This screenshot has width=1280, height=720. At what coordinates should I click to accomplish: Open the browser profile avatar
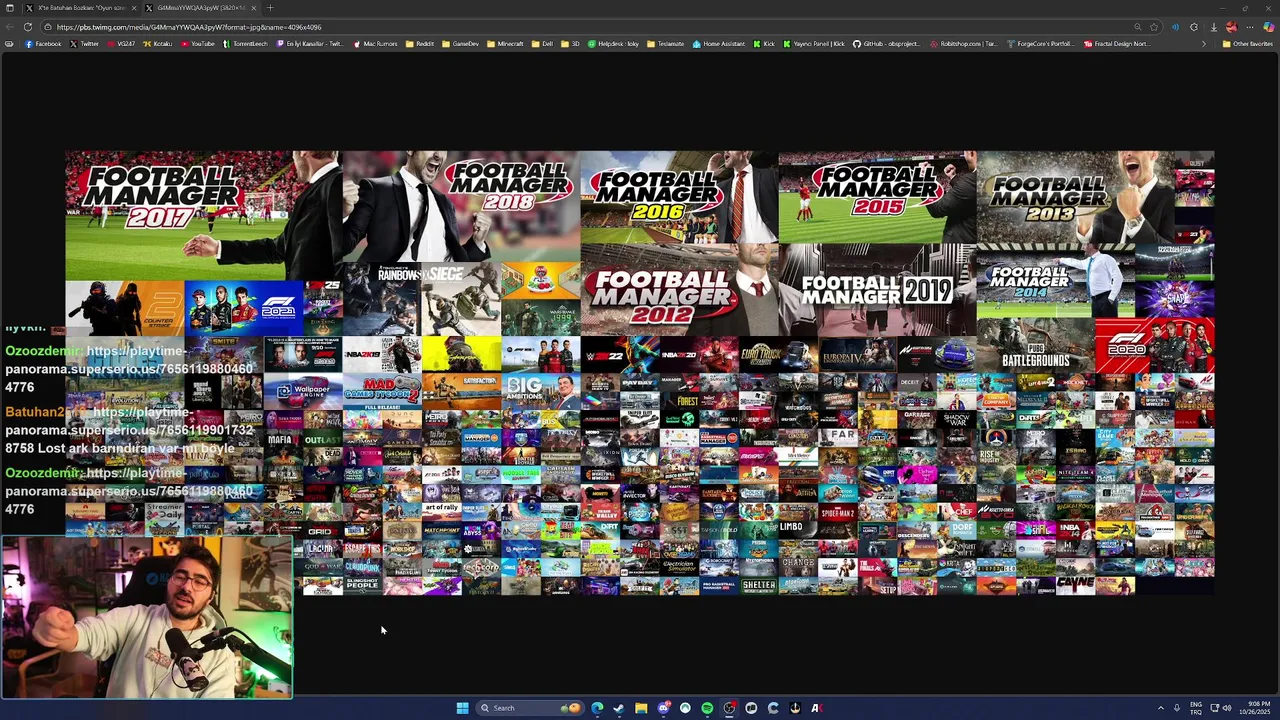pos(1232,27)
